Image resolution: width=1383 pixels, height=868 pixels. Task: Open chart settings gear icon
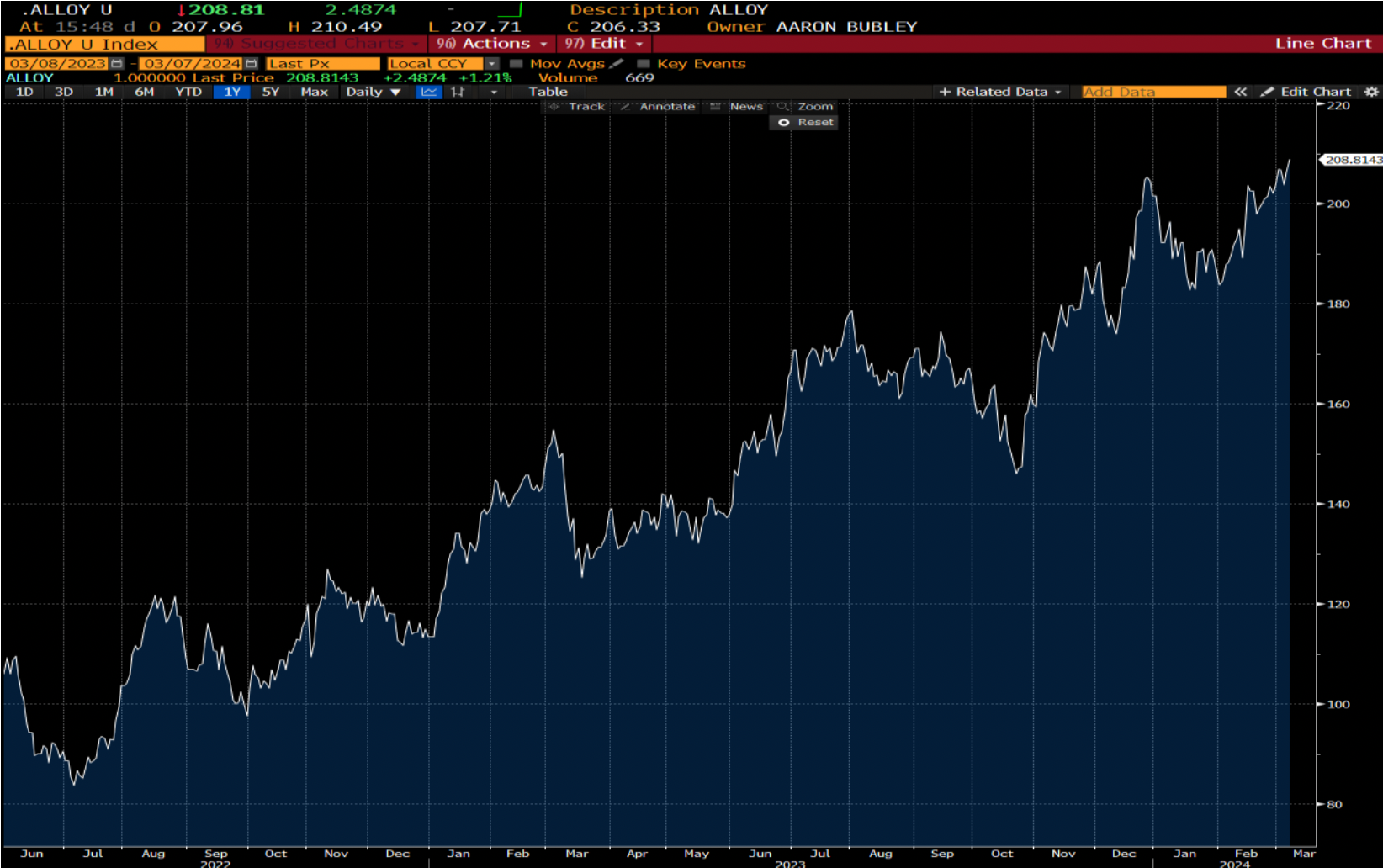(x=1371, y=92)
